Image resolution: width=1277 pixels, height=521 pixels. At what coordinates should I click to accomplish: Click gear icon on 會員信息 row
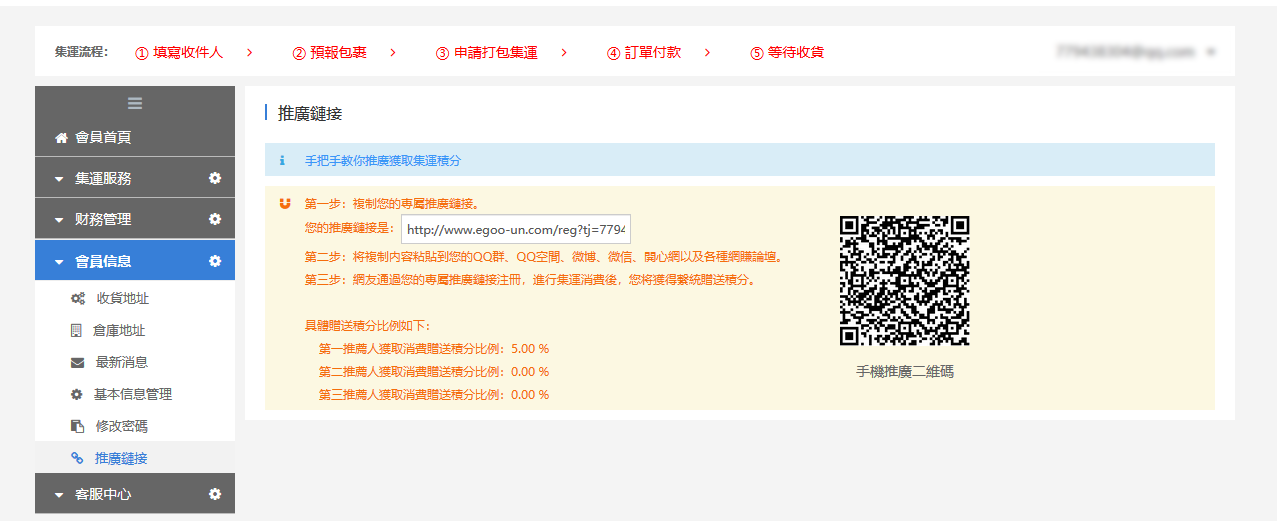tap(215, 261)
